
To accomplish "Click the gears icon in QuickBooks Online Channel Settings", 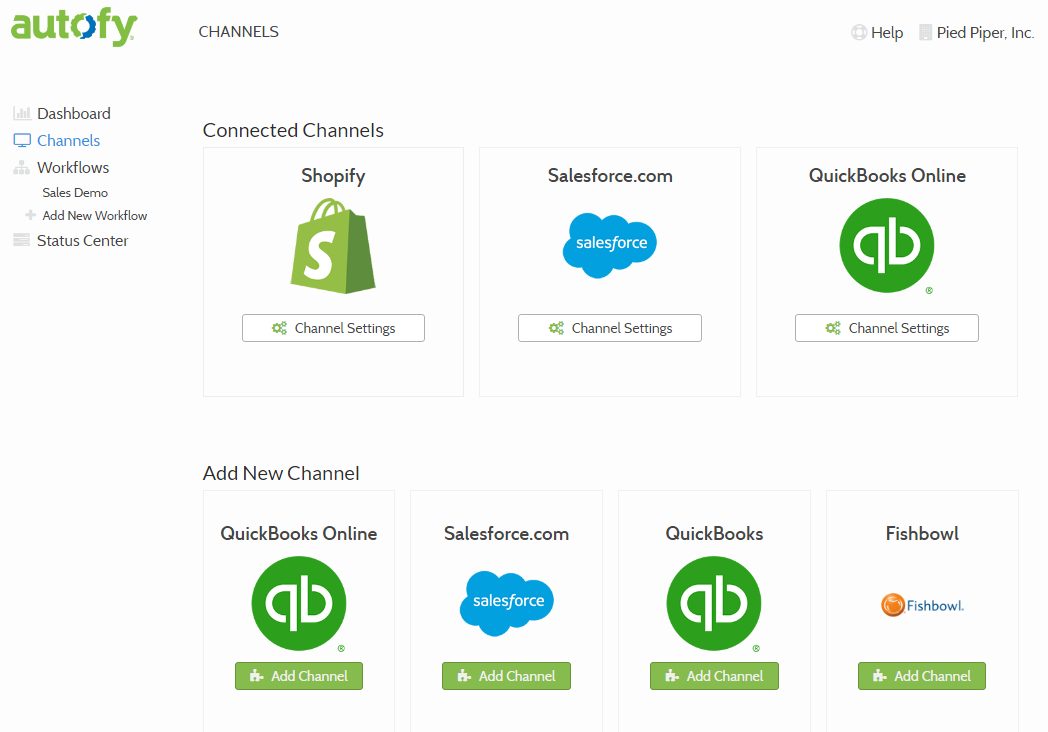I will tap(833, 328).
